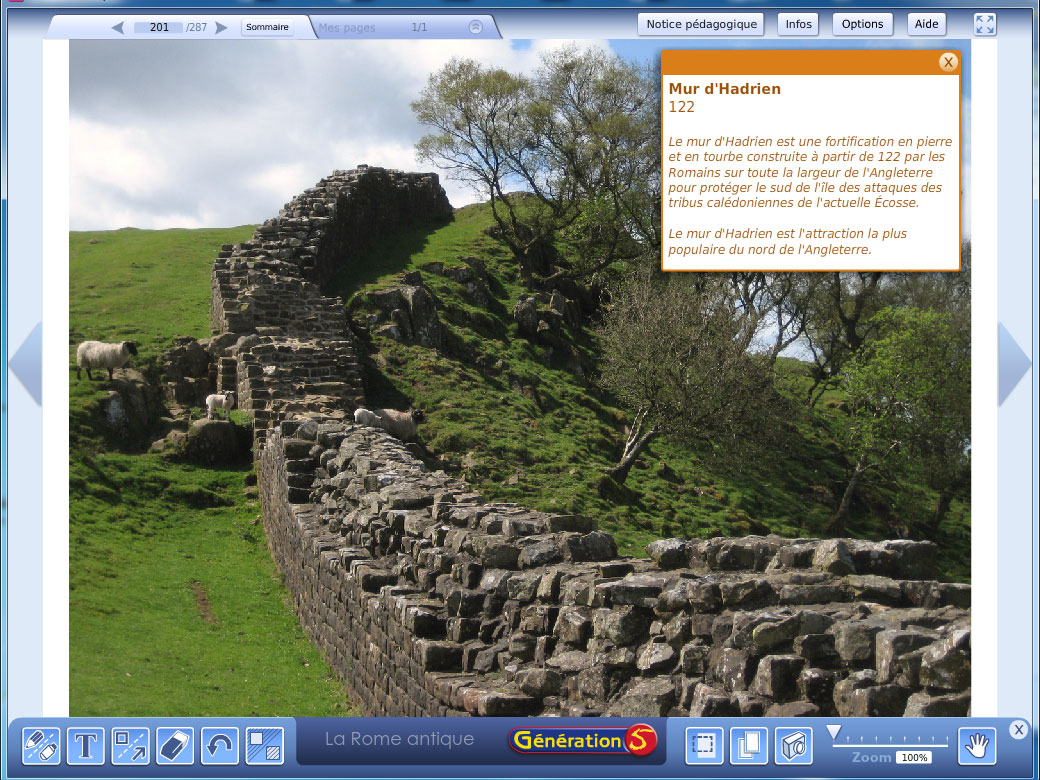Open the Sommaire tab

(x=267, y=27)
